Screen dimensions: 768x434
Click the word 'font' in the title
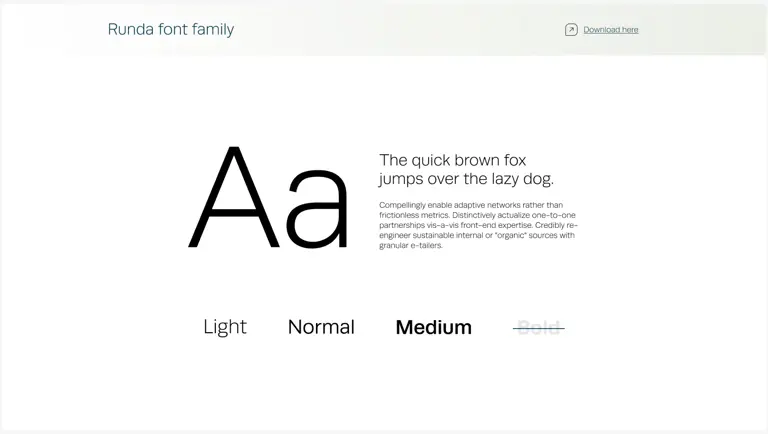(x=173, y=29)
